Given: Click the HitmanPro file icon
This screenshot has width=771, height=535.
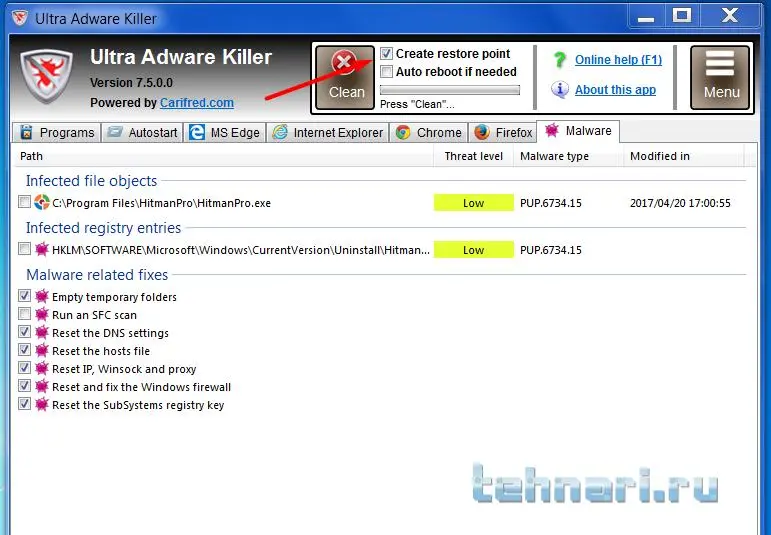Looking at the screenshot, I should pos(42,202).
